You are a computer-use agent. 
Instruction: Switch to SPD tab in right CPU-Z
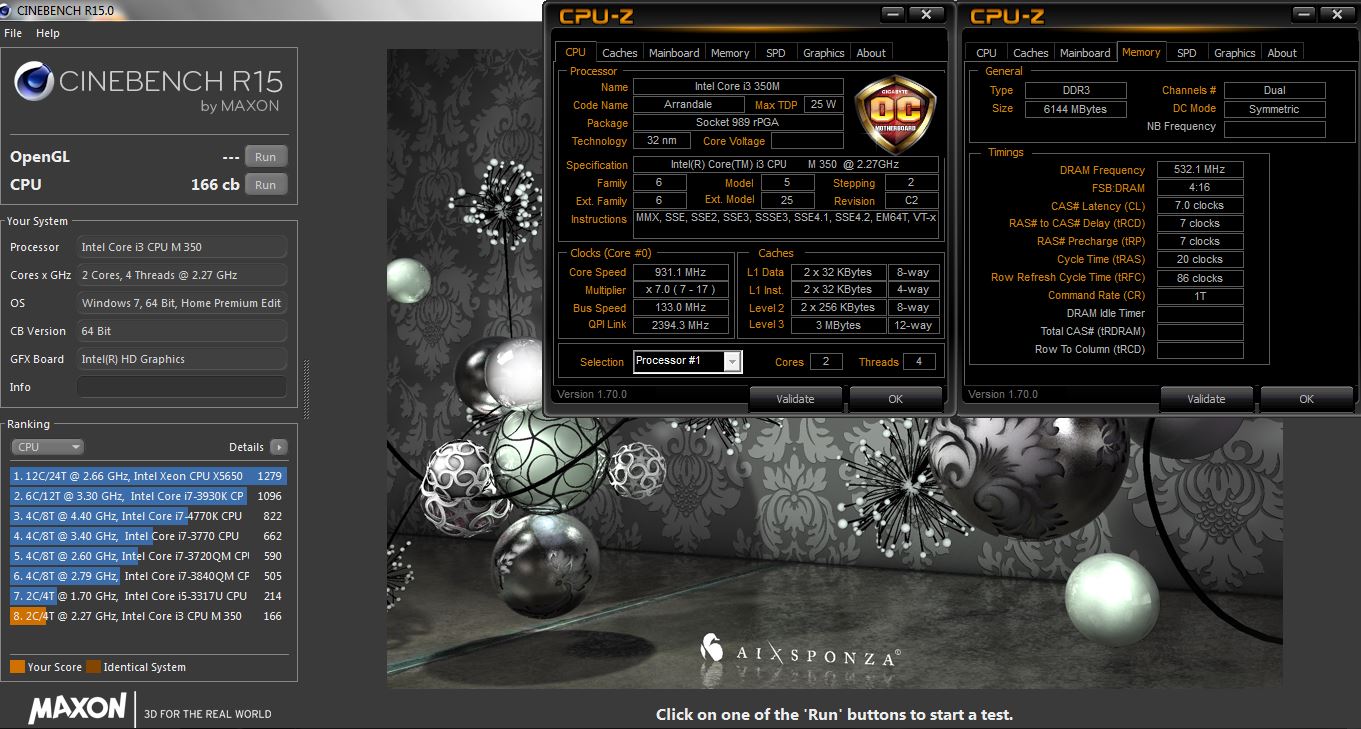(1187, 53)
